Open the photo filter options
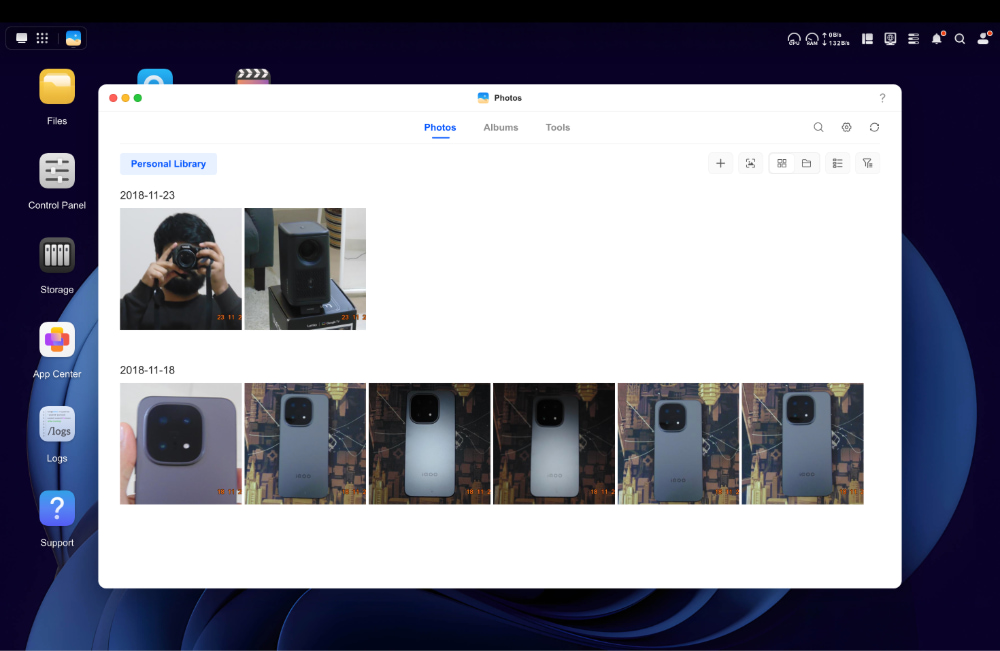 pyautogui.click(x=867, y=163)
